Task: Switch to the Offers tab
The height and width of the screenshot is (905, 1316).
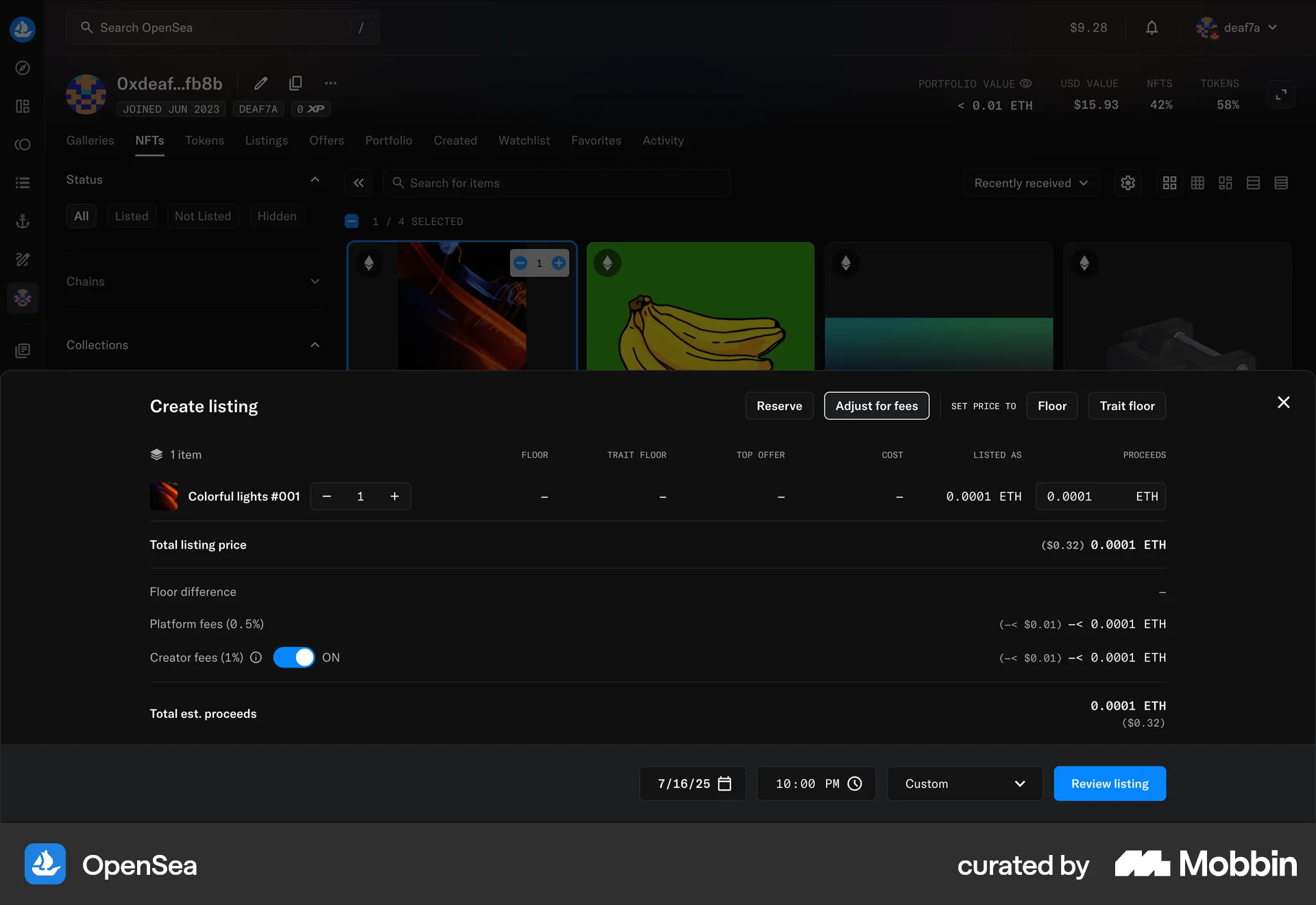Action: tap(326, 141)
